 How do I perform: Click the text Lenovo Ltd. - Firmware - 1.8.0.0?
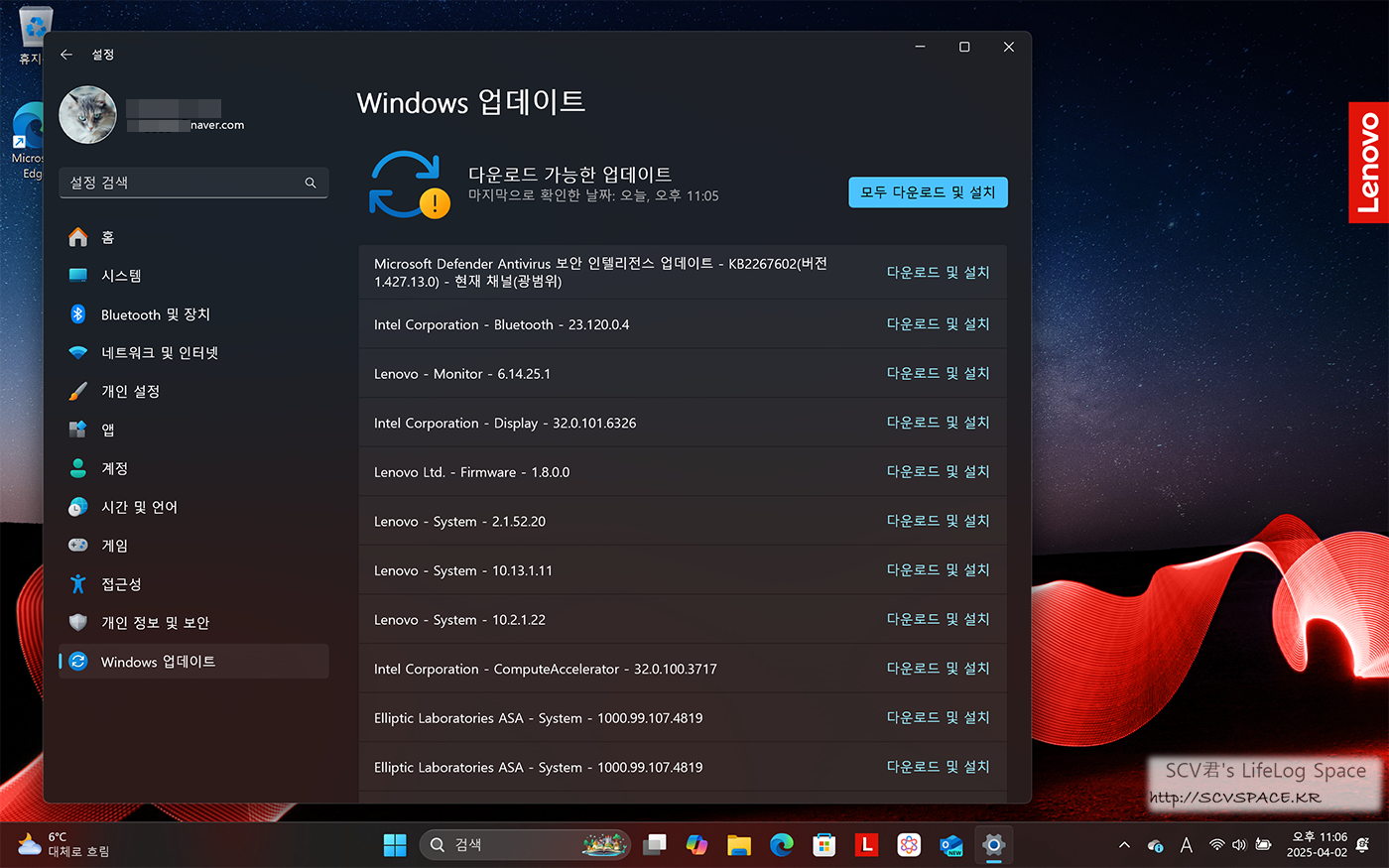[471, 472]
